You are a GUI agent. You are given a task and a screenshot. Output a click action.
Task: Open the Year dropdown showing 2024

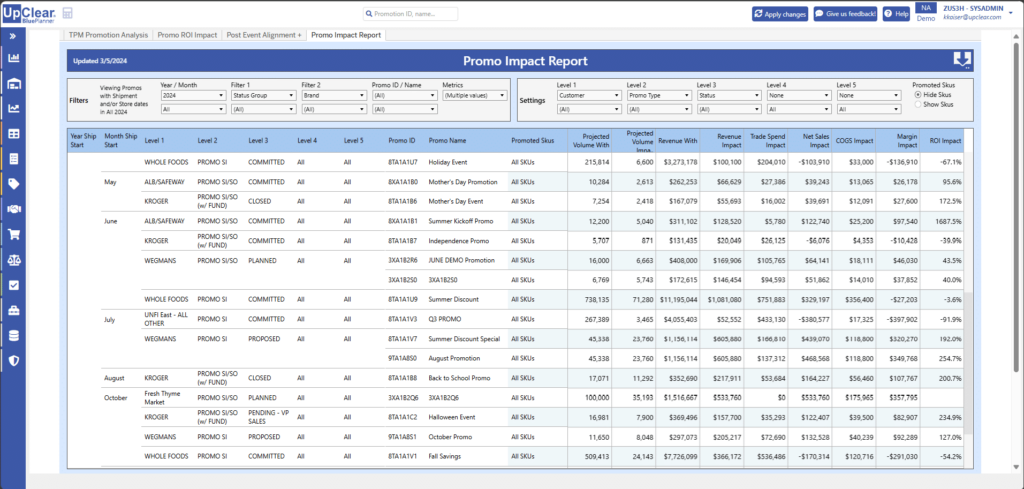coord(193,95)
